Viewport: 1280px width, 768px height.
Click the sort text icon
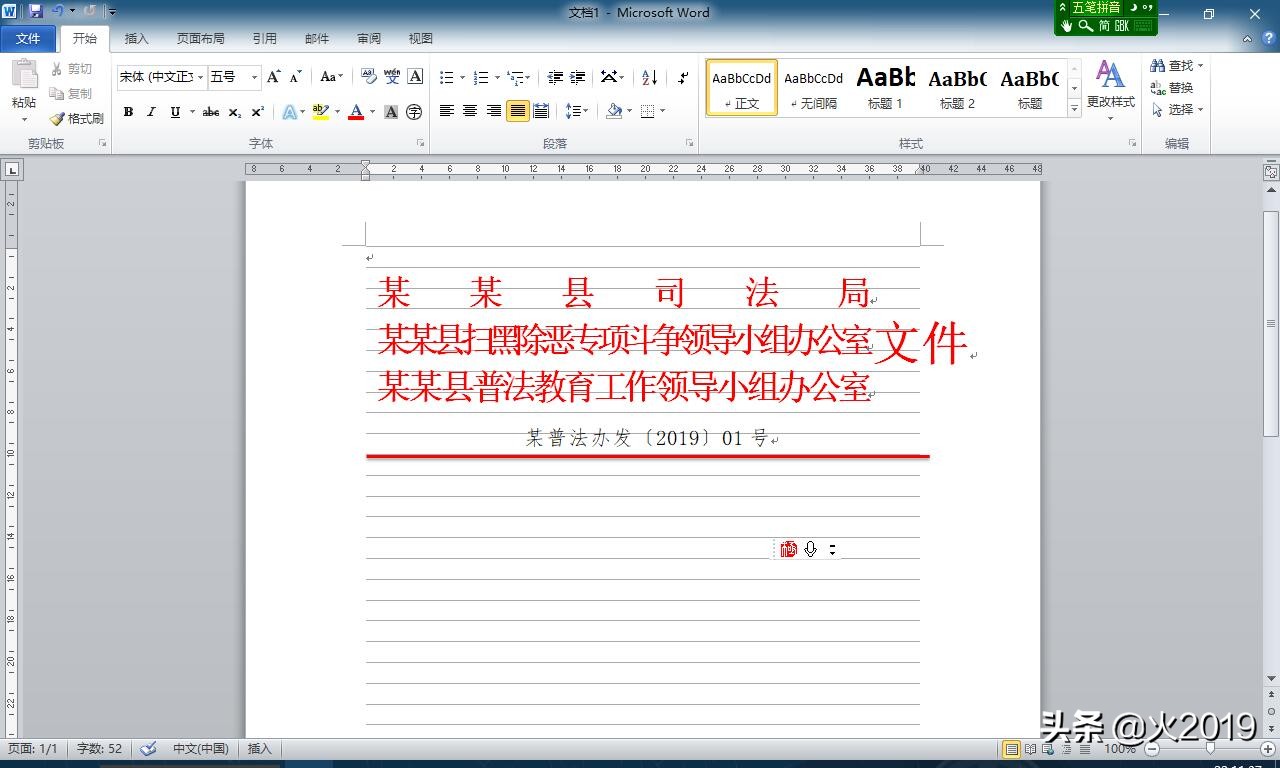point(650,78)
